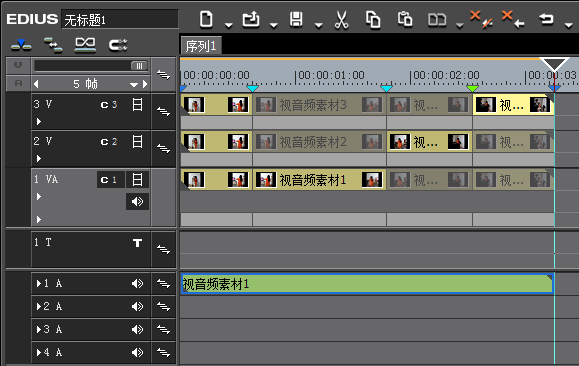Select the 视音频素材3 clip on 3 V
Screen dimensions: 579x366
coord(319,105)
